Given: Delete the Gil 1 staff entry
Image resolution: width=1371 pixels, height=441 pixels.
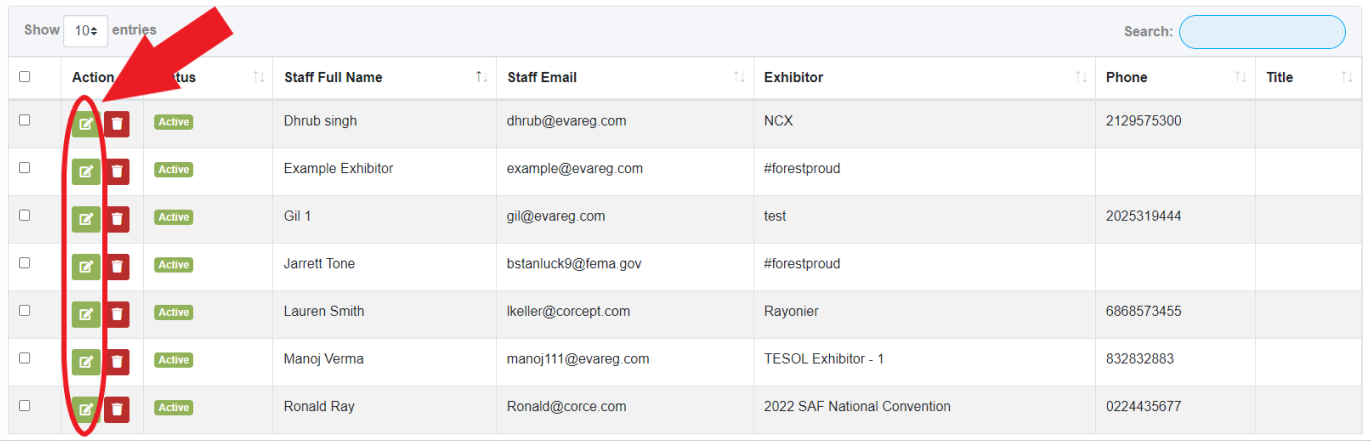Looking at the screenshot, I should pos(117,219).
